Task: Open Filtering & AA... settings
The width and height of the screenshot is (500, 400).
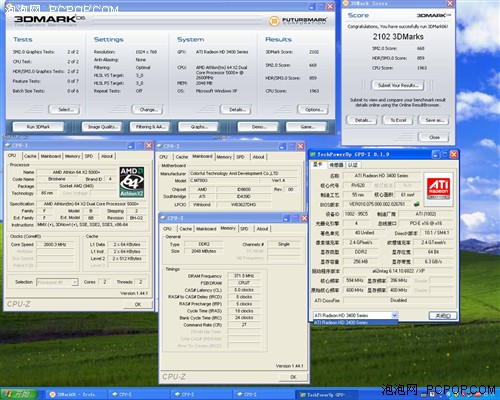Action: coord(150,127)
